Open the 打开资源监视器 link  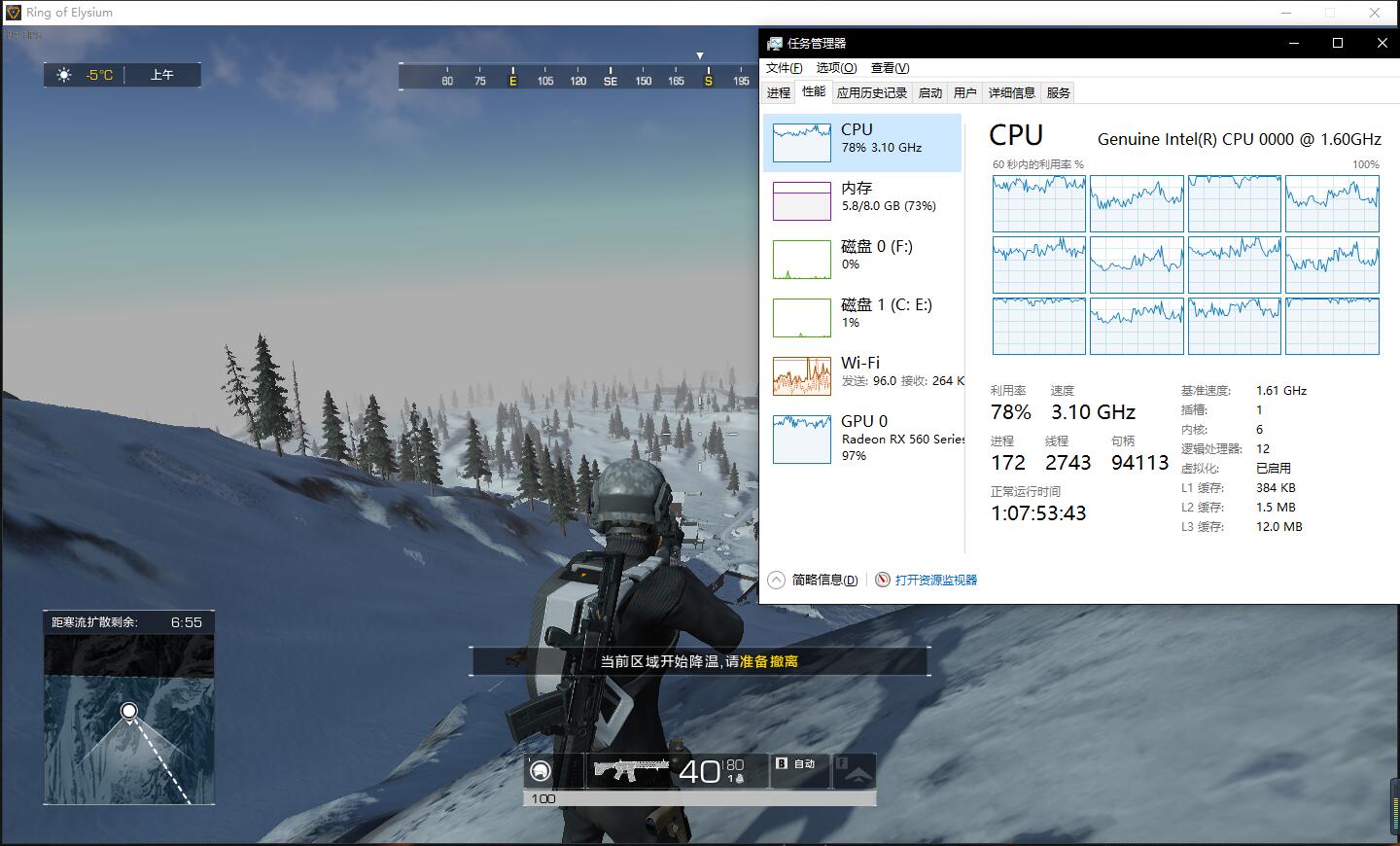pyautogui.click(x=936, y=580)
